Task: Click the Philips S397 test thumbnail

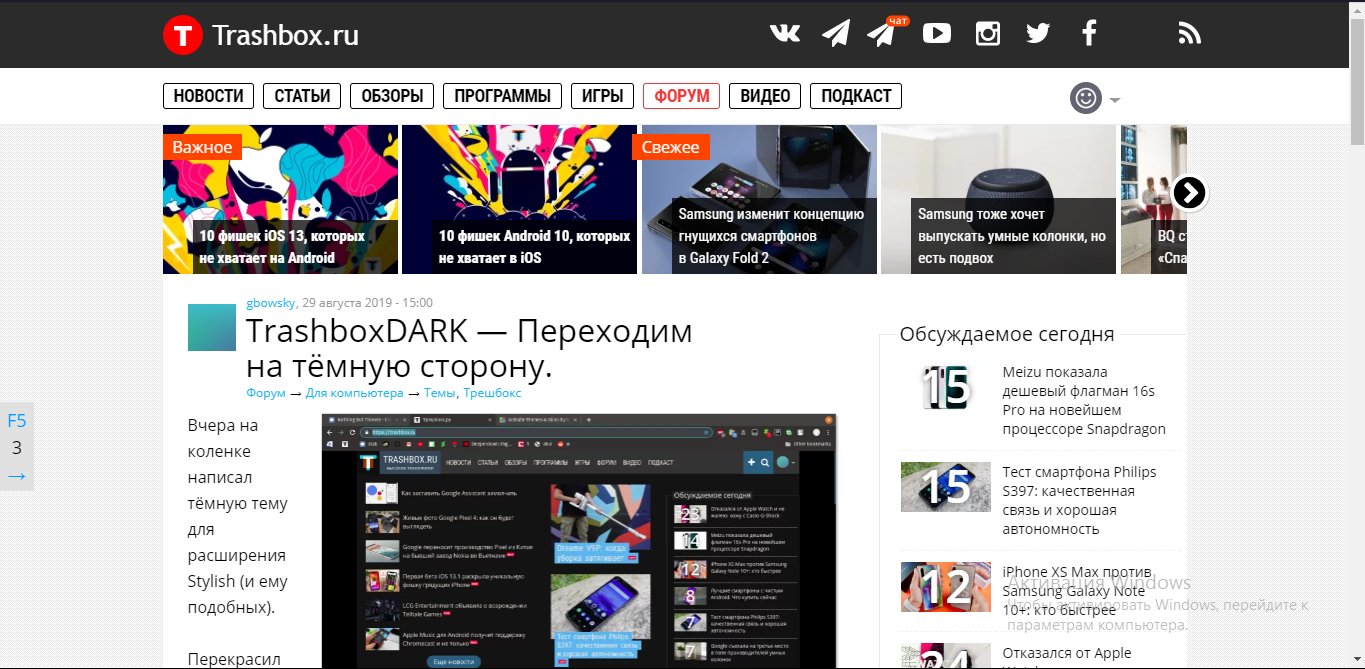Action: tap(946, 487)
